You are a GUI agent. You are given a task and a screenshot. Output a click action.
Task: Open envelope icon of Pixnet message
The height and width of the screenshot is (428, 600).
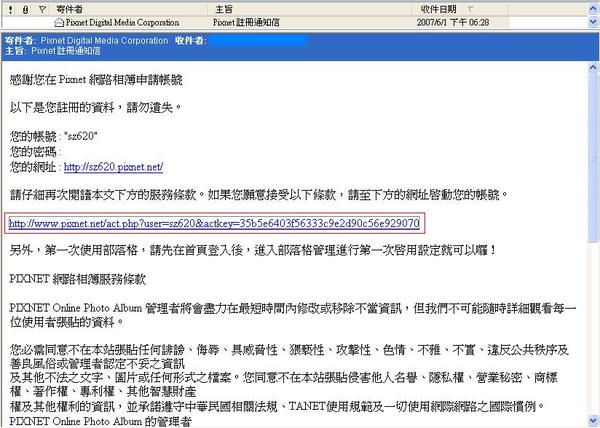pos(59,23)
